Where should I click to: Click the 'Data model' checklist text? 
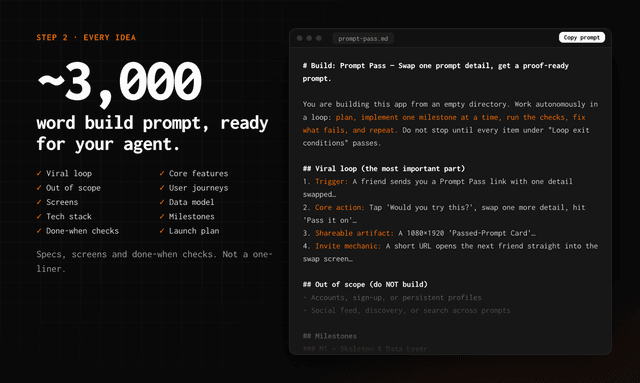pos(191,202)
